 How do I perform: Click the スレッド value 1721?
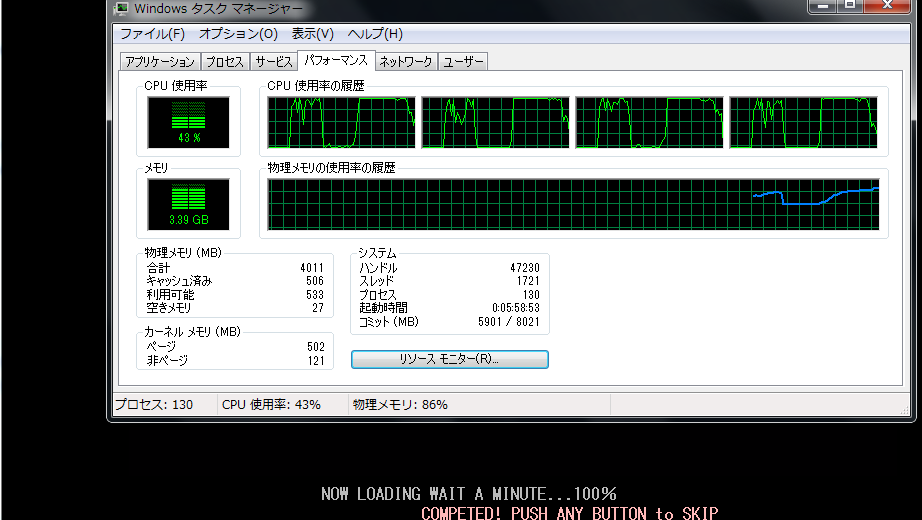528,281
